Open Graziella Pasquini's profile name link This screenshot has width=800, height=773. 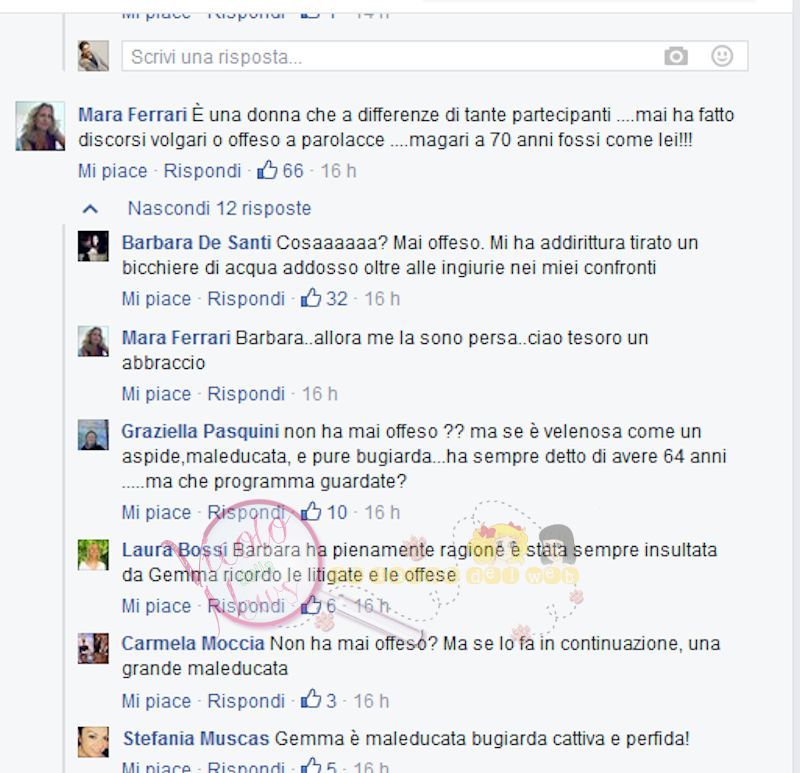tap(200, 431)
